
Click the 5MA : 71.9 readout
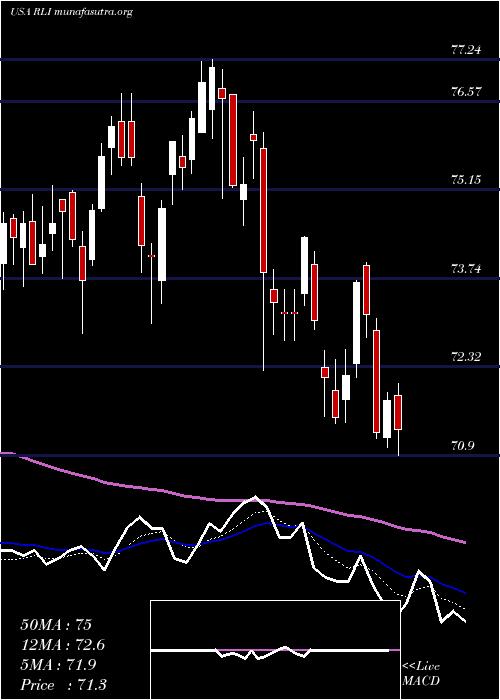click(x=59, y=665)
